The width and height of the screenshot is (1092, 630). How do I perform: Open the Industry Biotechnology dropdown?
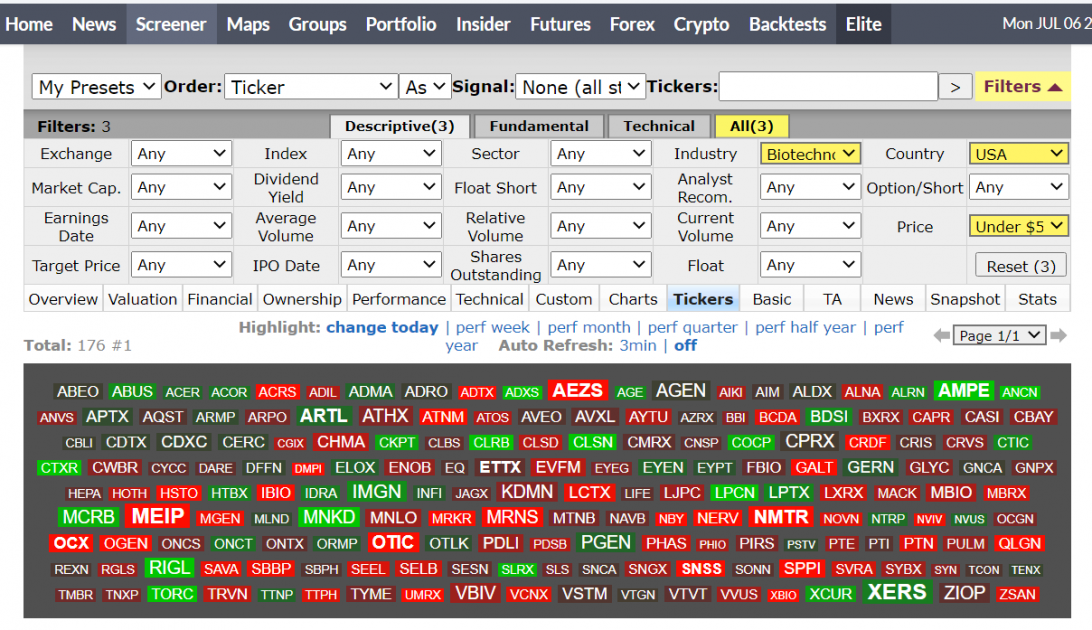click(x=811, y=154)
